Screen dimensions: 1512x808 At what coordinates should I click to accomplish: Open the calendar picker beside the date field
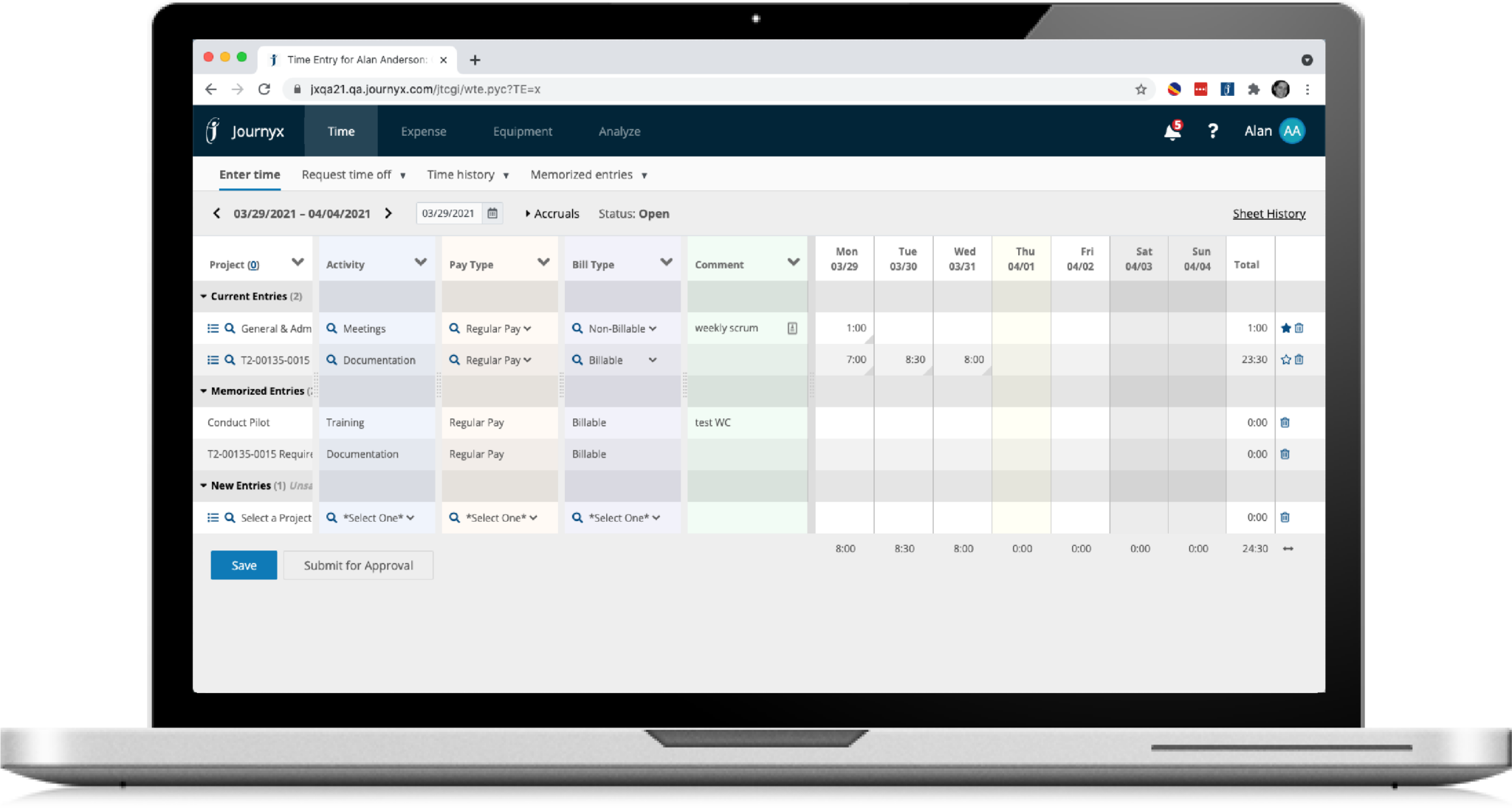(x=493, y=213)
